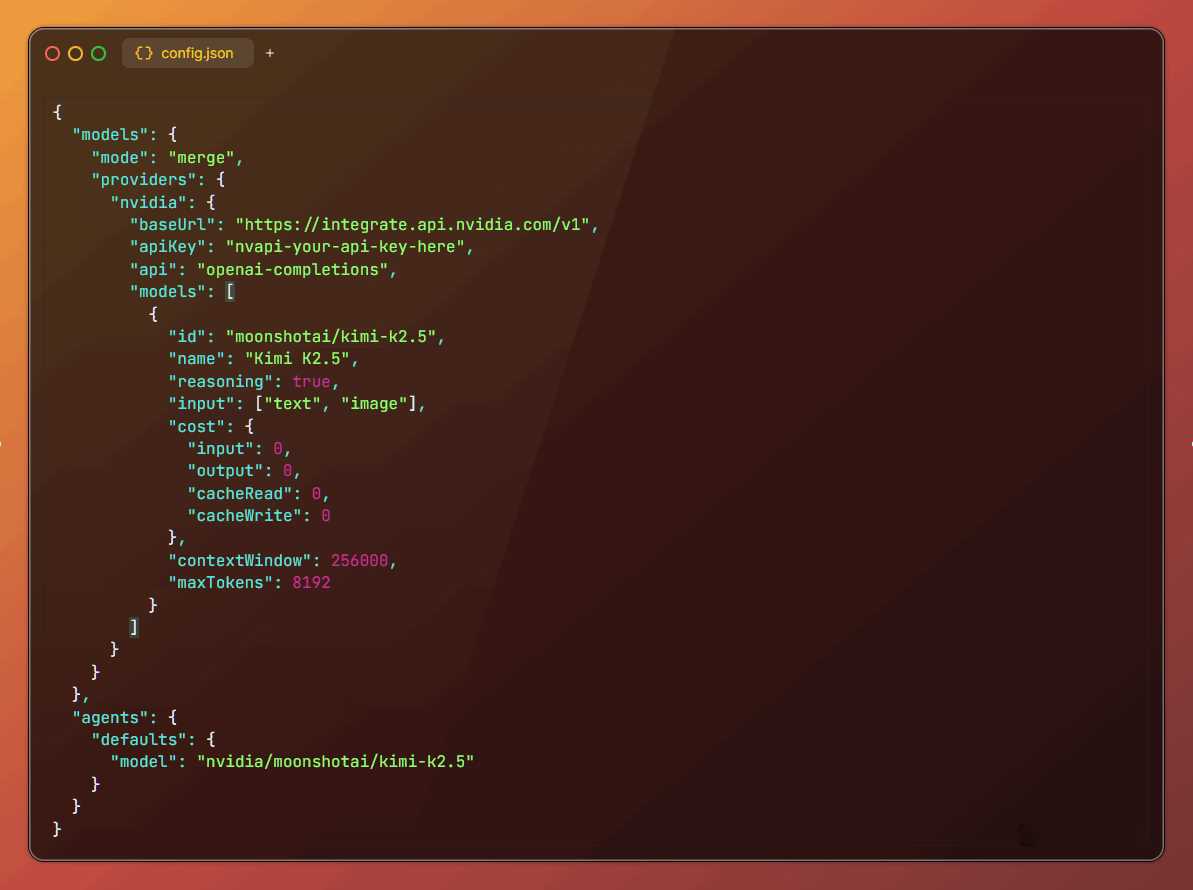1193x890 pixels.
Task: Click the "text" entry in the input array
Action: [292, 403]
